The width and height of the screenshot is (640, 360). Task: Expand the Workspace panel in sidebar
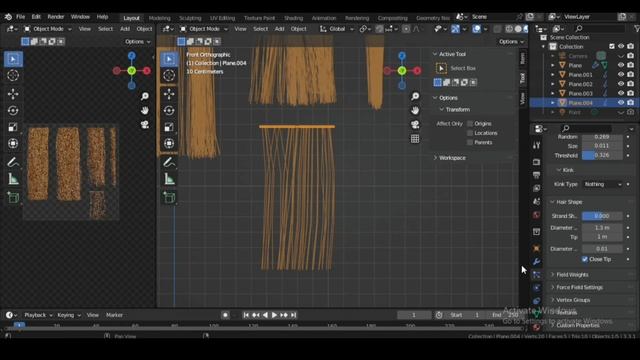point(452,158)
